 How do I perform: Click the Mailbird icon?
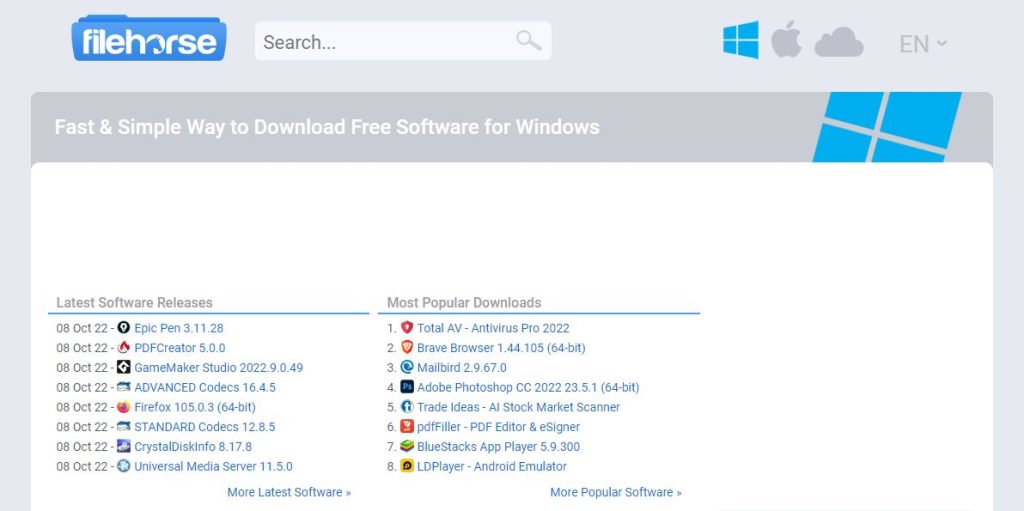[x=407, y=367]
